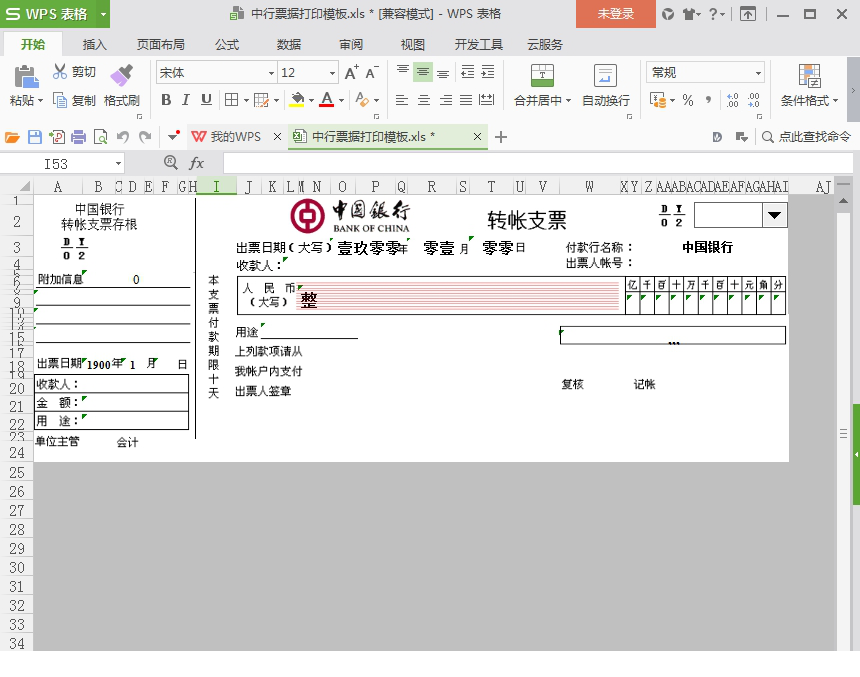Click the top align icon
This screenshot has height=677, width=860.
403,71
